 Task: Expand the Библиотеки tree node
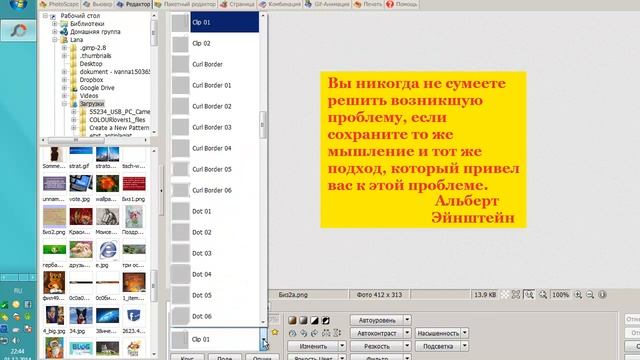click(x=55, y=24)
